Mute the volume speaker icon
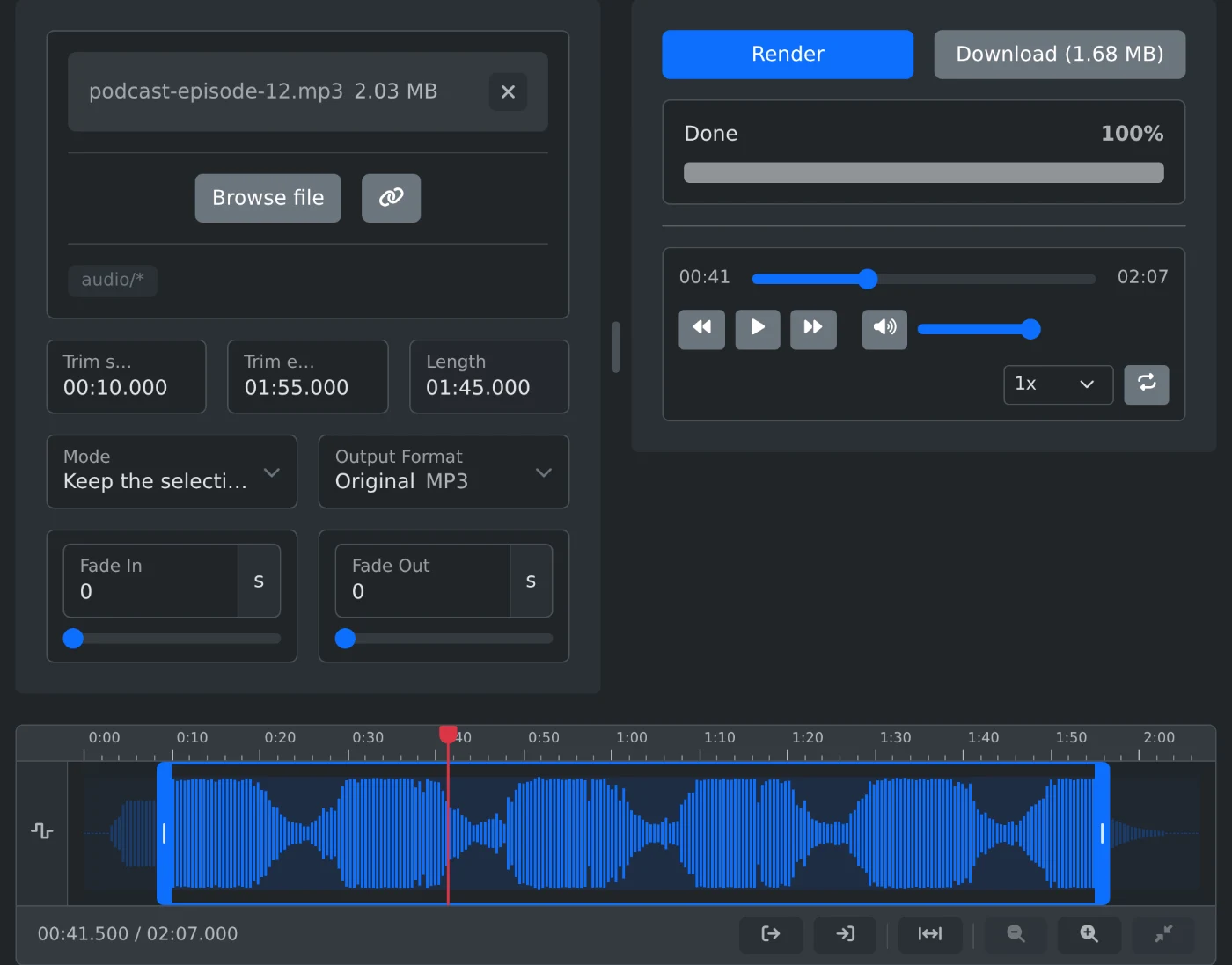Viewport: 1232px width, 965px height. click(x=884, y=329)
